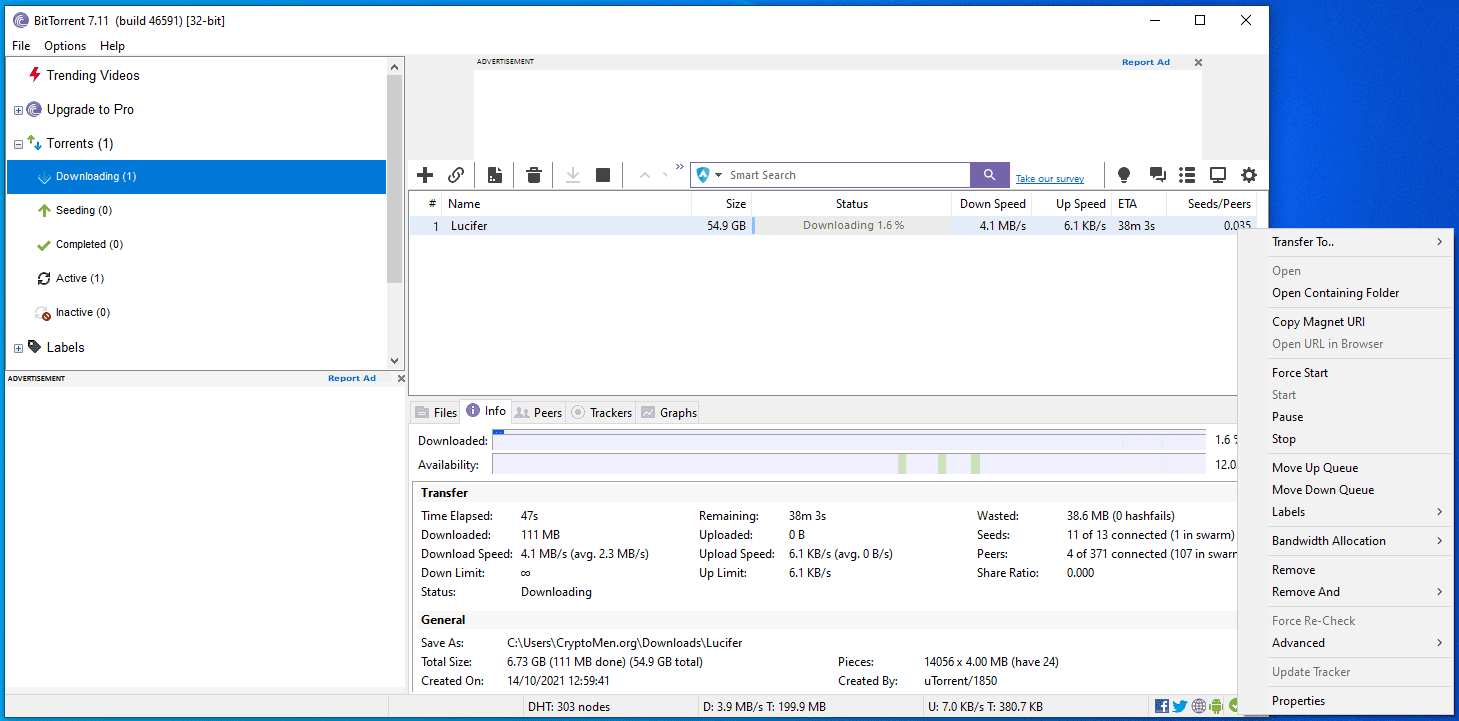Click the Twitter bird icon in status bar
This screenshot has height=721, width=1459.
(1180, 706)
